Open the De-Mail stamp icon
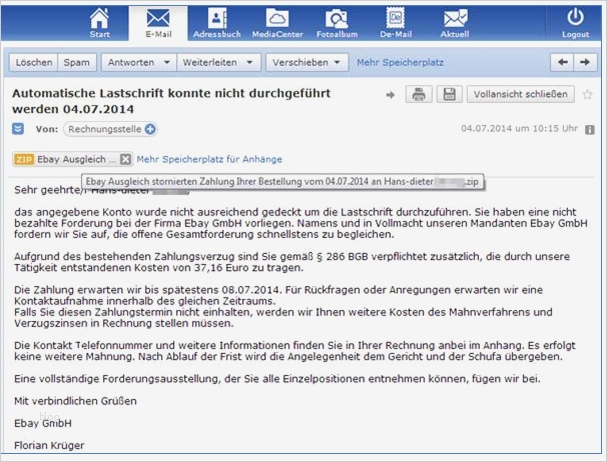Image resolution: width=607 pixels, height=462 pixels. pos(396,23)
